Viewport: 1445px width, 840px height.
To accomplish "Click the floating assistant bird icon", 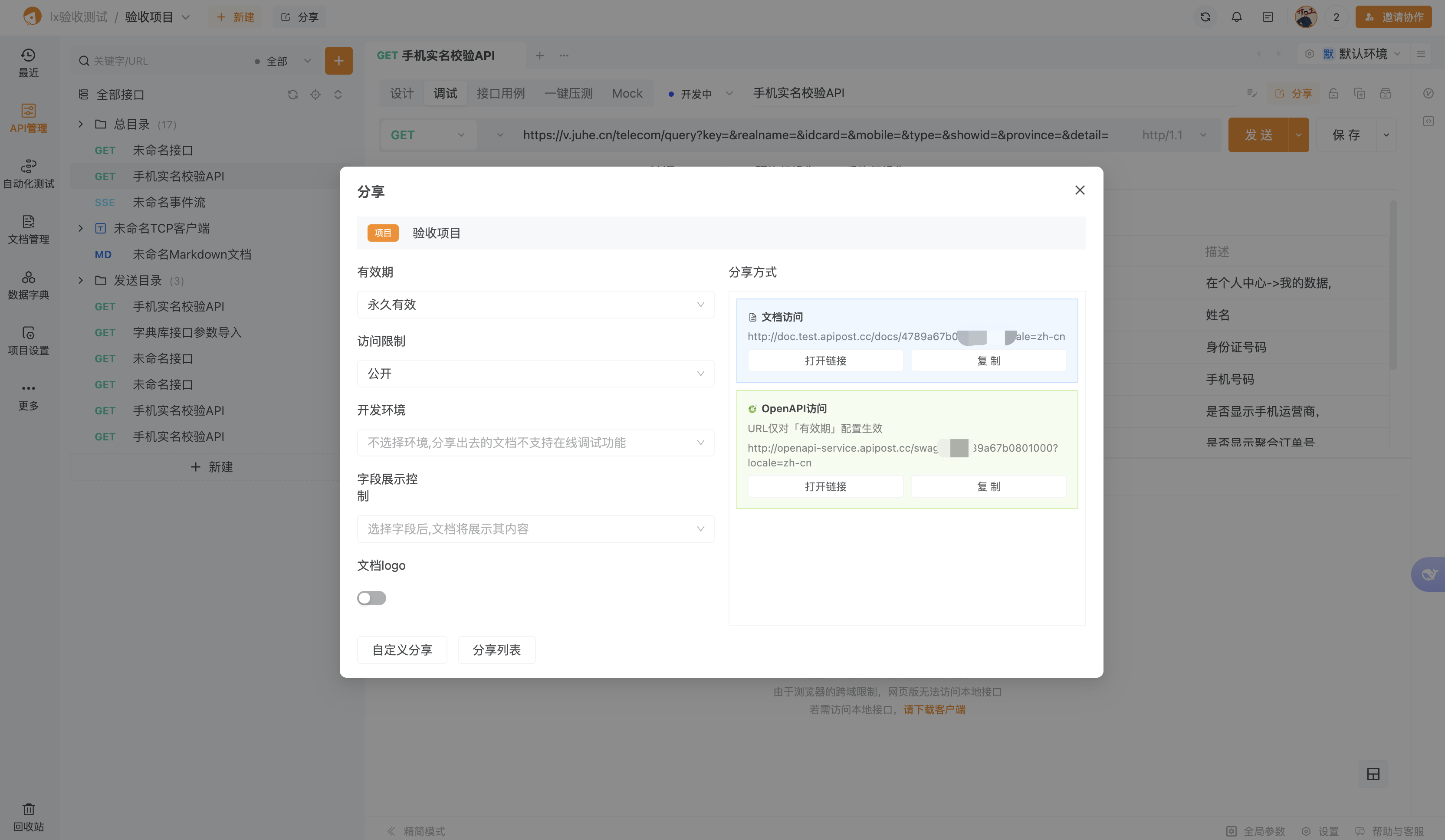I will (x=1429, y=574).
